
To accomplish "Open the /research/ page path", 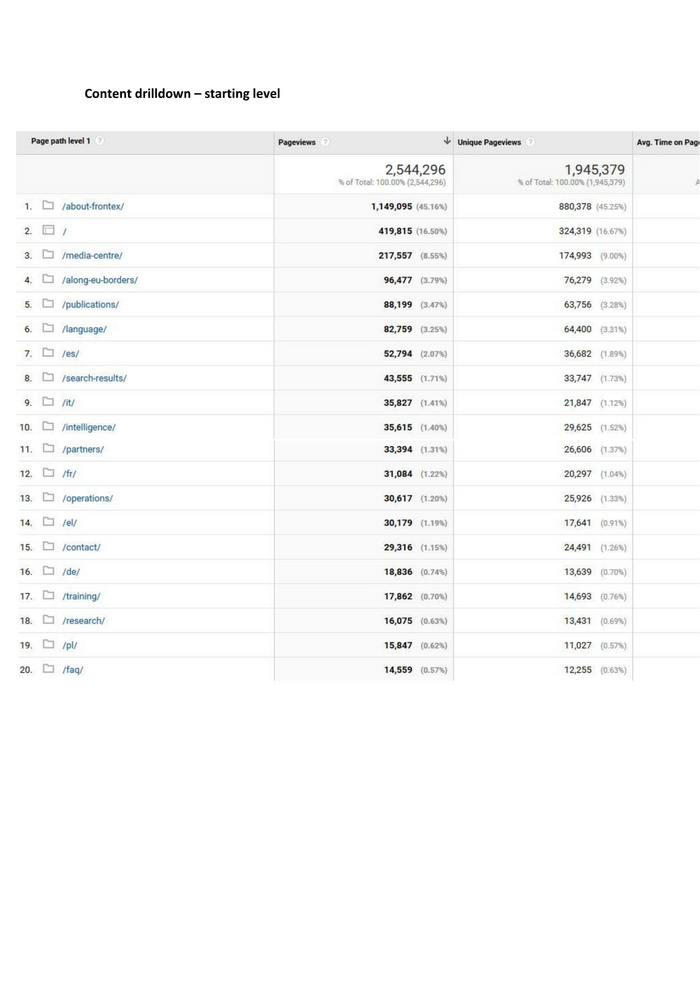I will tap(83, 621).
